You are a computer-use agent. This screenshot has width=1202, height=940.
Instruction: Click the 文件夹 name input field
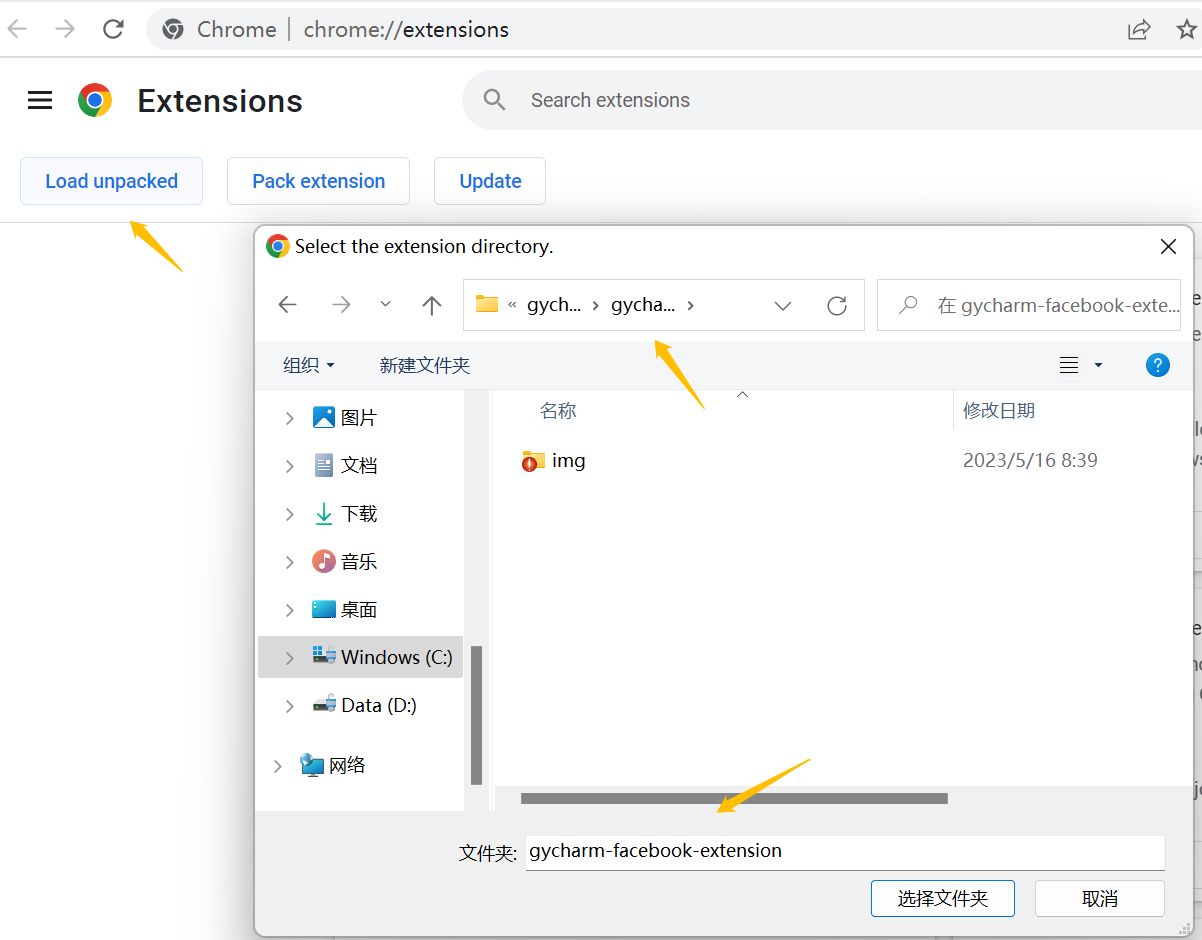click(845, 852)
